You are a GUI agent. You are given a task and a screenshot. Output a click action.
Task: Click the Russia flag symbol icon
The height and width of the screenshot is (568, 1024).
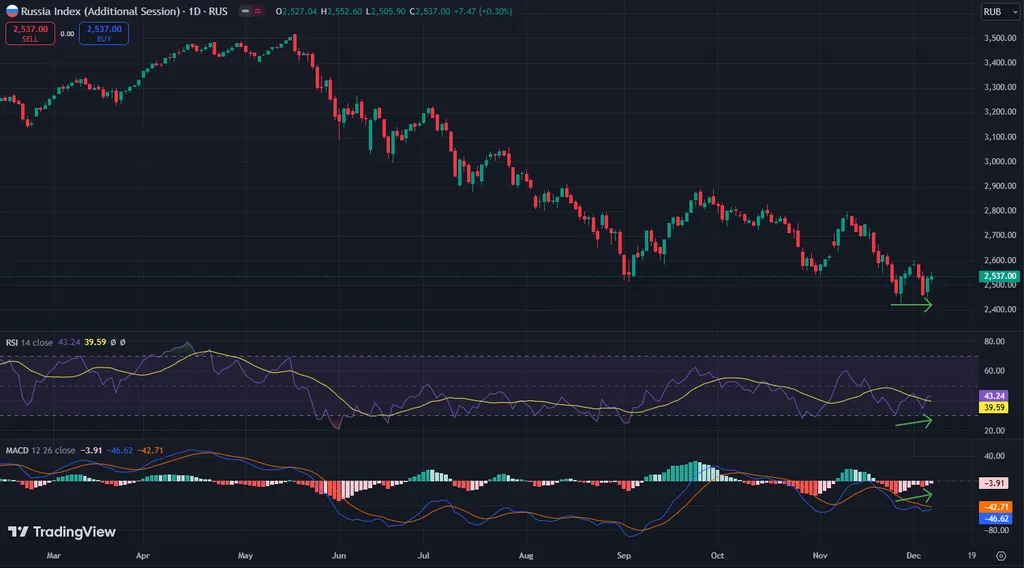tap(11, 11)
